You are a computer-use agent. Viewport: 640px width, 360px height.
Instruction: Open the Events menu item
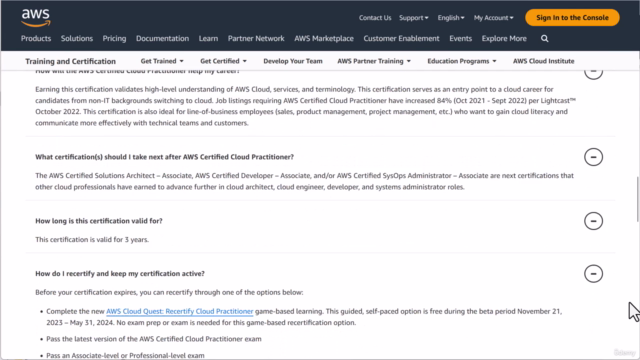tap(460, 38)
